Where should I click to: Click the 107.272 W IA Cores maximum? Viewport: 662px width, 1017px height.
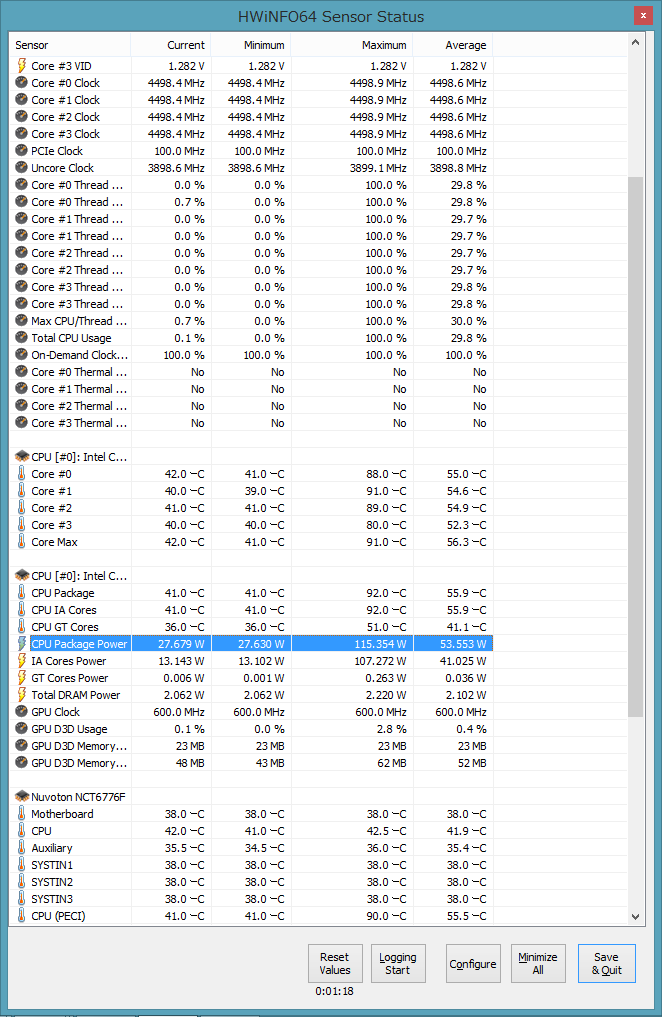(380, 660)
